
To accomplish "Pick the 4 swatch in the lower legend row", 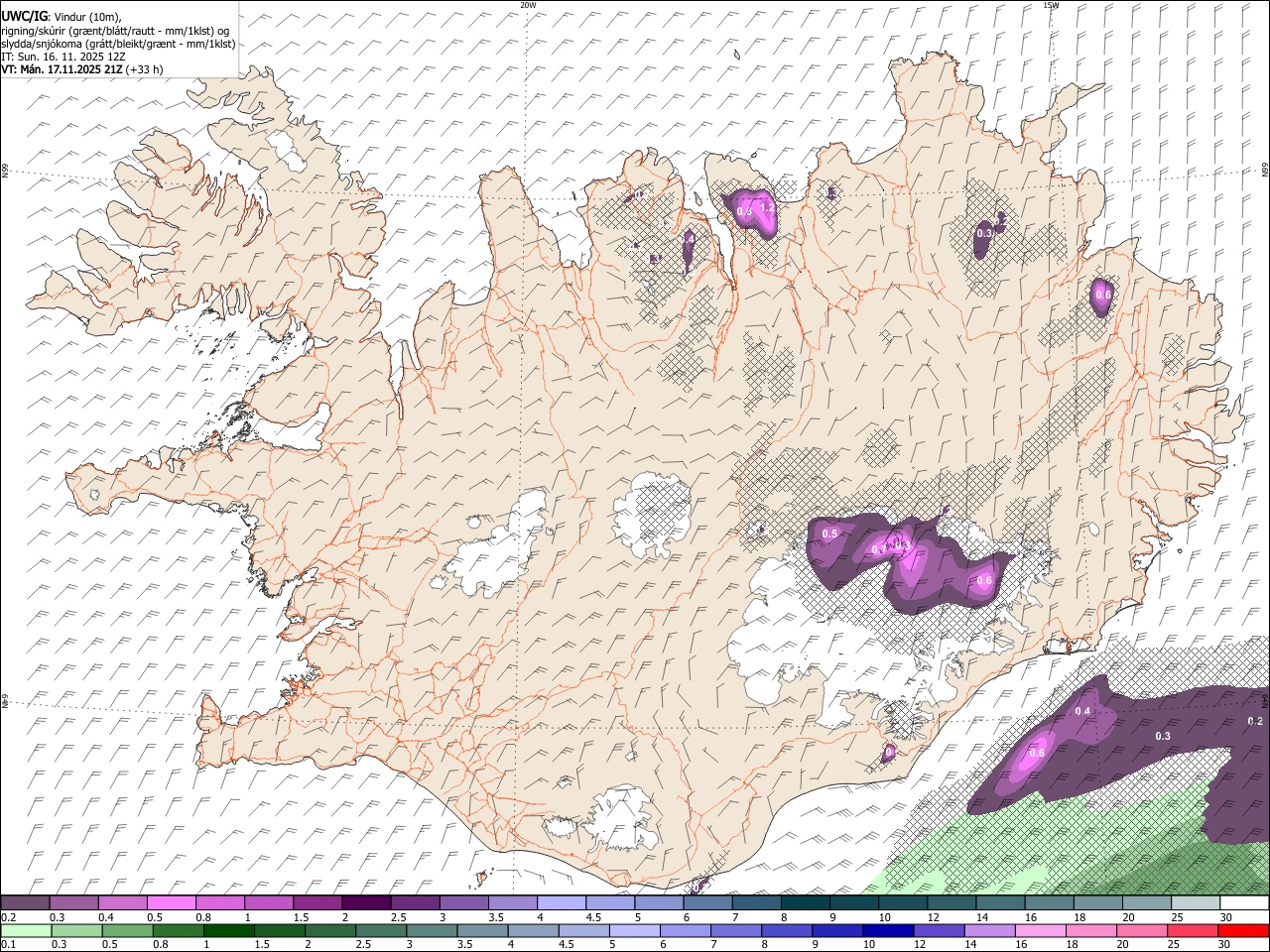I will [533, 930].
